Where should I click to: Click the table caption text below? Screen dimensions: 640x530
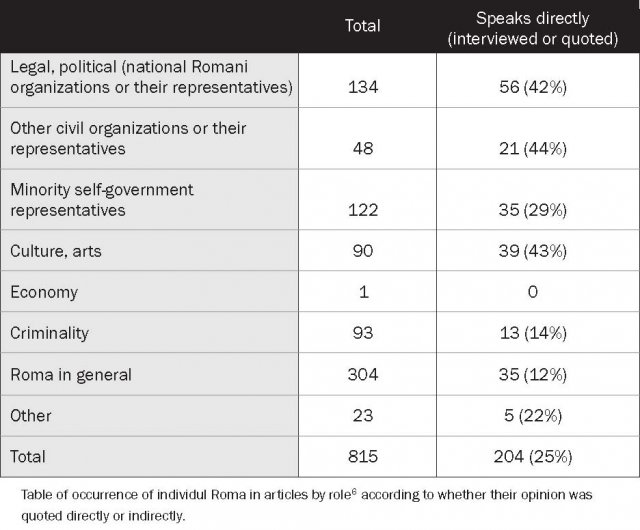coord(307,505)
